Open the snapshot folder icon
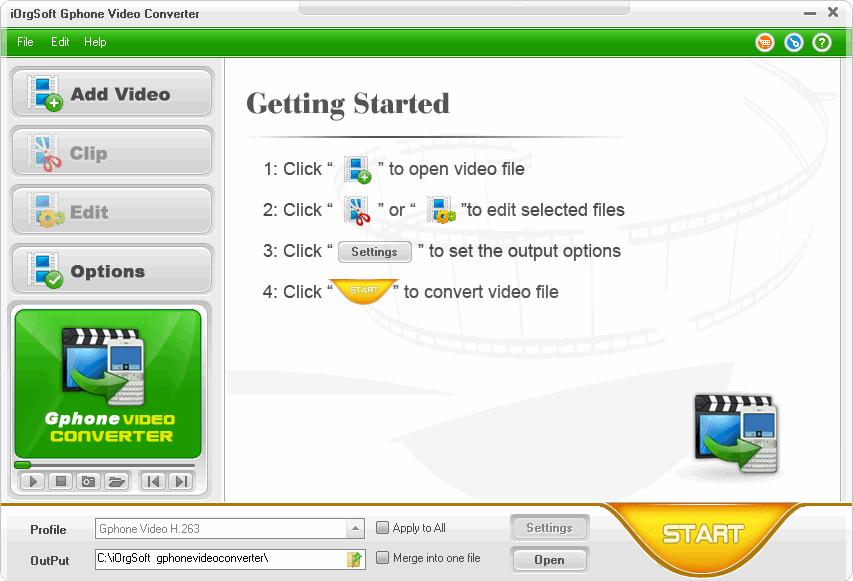 coord(116,481)
